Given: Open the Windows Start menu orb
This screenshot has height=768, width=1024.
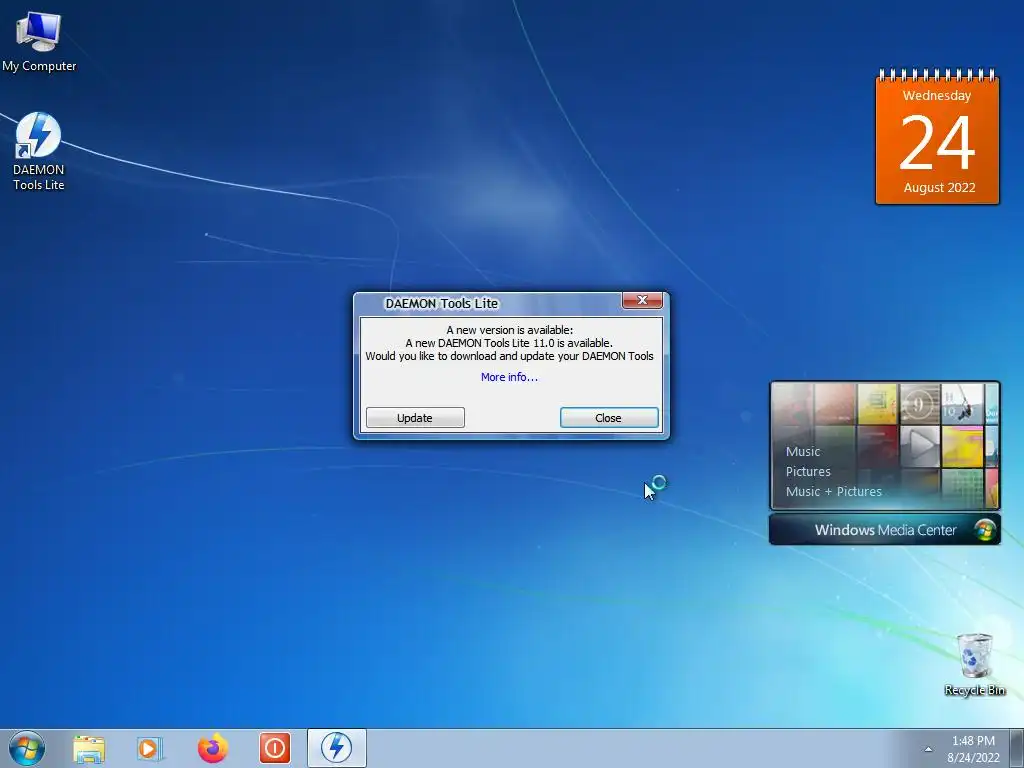Looking at the screenshot, I should [x=27, y=748].
